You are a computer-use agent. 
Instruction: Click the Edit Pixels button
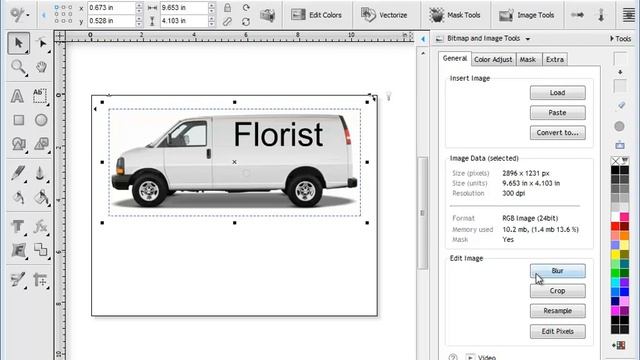pos(558,331)
